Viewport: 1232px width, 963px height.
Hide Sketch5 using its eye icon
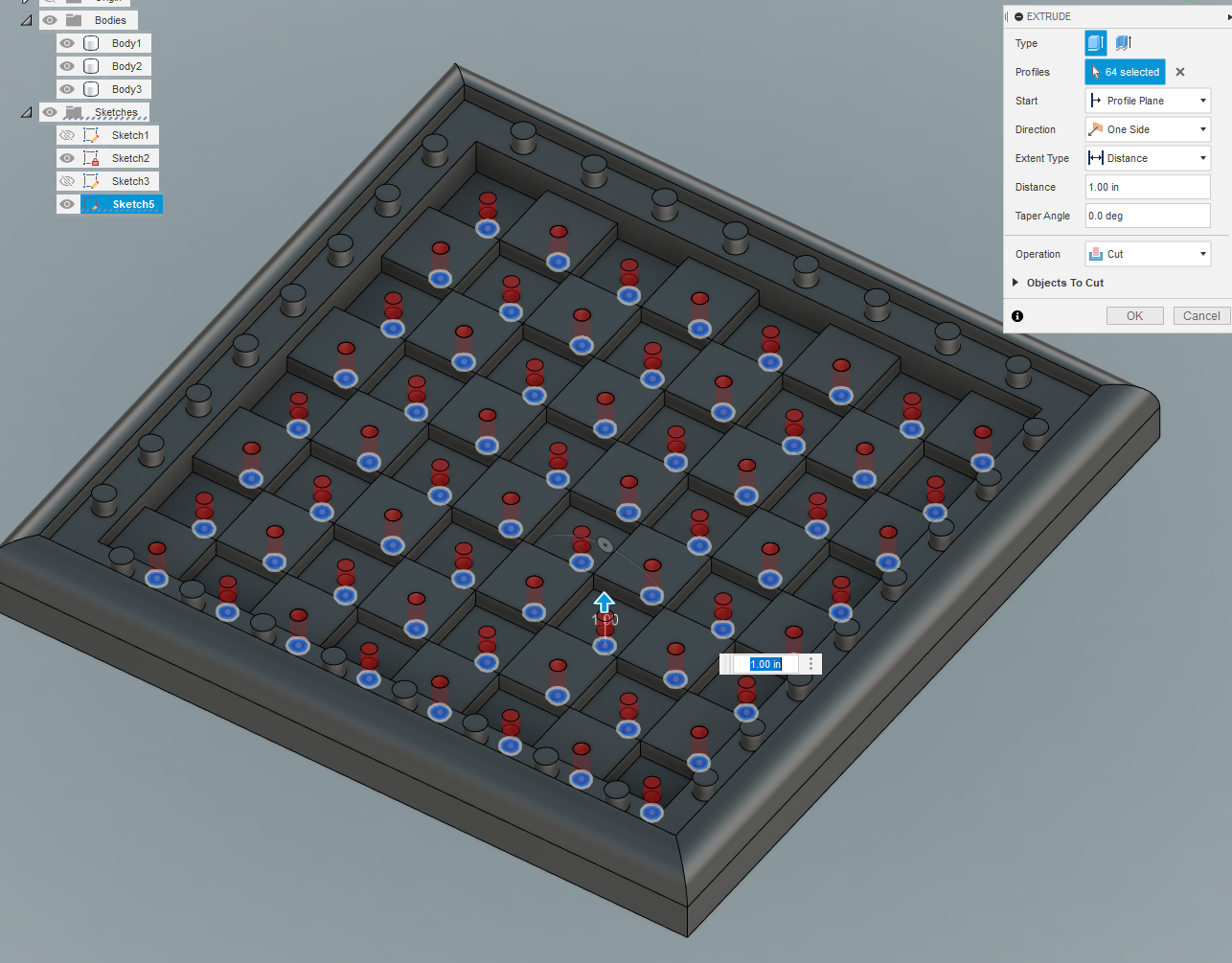[67, 204]
